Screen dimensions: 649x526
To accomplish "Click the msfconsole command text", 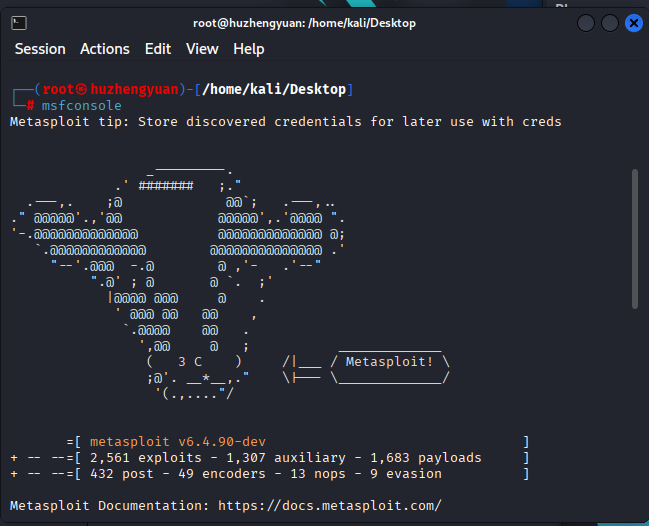I will coord(82,106).
